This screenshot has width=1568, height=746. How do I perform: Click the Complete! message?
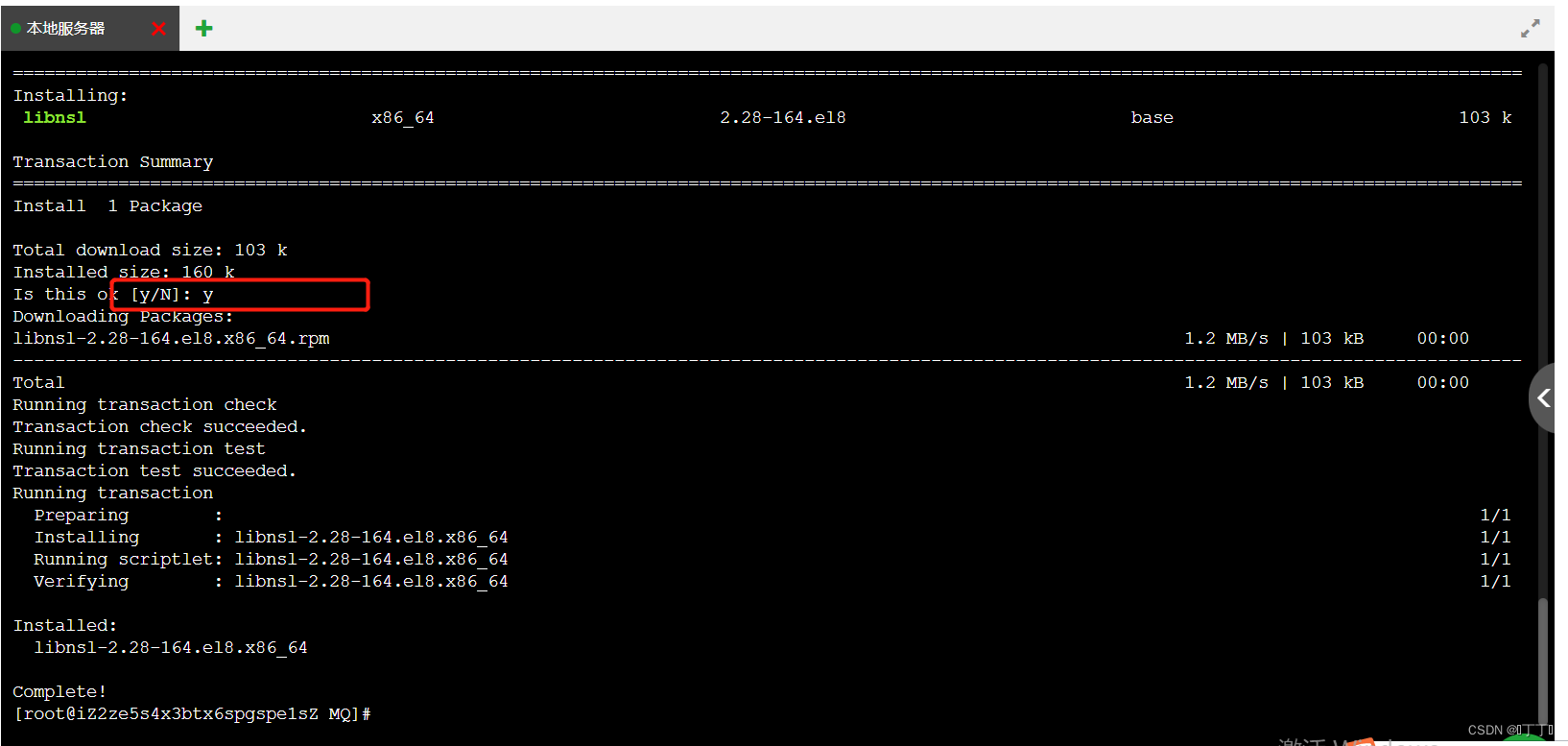[x=59, y=691]
